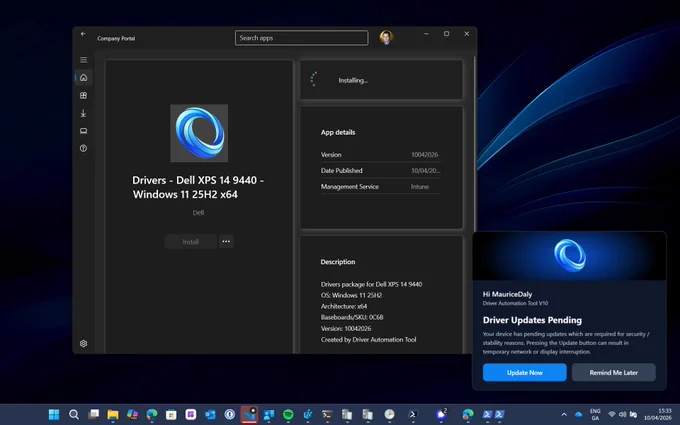Open the Windows Start menu

click(54, 415)
